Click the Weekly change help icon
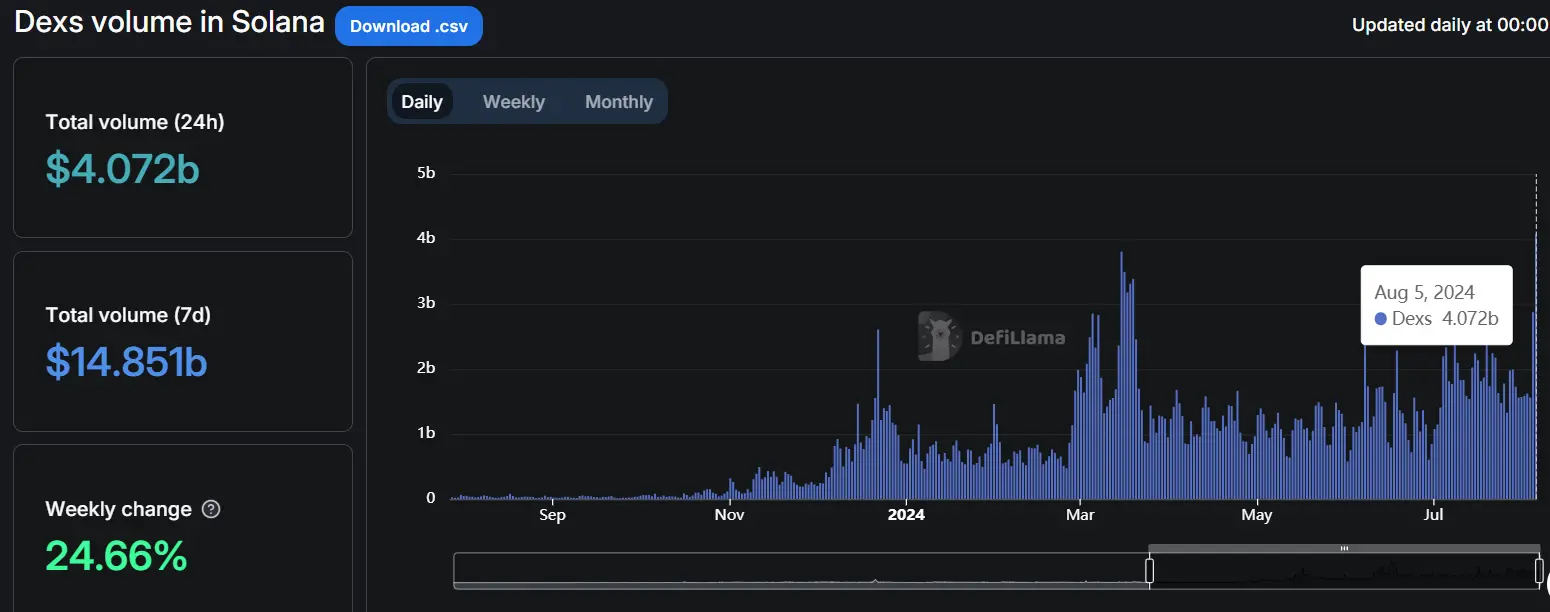The width and height of the screenshot is (1550, 612). pyautogui.click(x=211, y=509)
